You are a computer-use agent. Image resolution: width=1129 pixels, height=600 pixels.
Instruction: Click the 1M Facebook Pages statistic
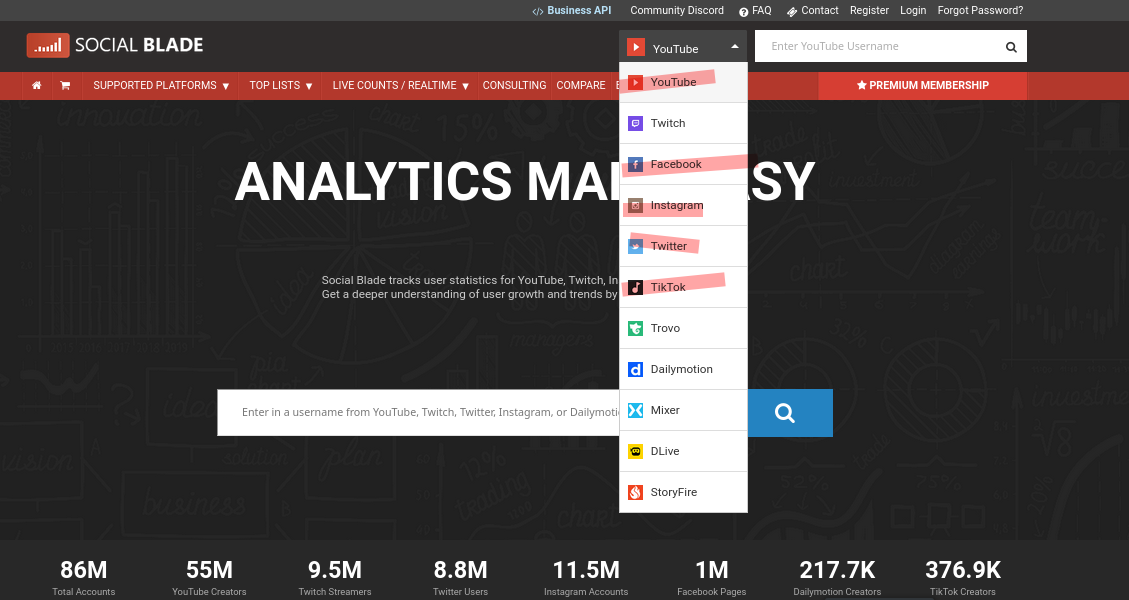coord(711,578)
